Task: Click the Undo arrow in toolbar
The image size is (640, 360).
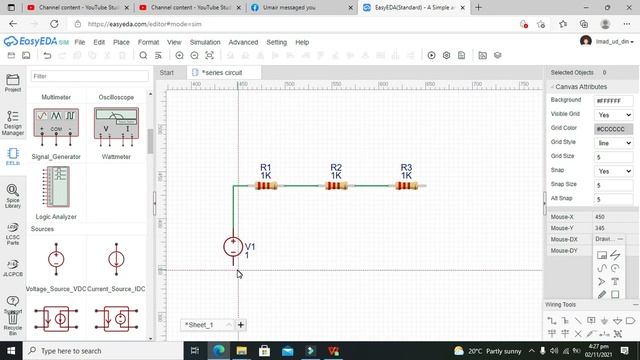Action: [47, 56]
